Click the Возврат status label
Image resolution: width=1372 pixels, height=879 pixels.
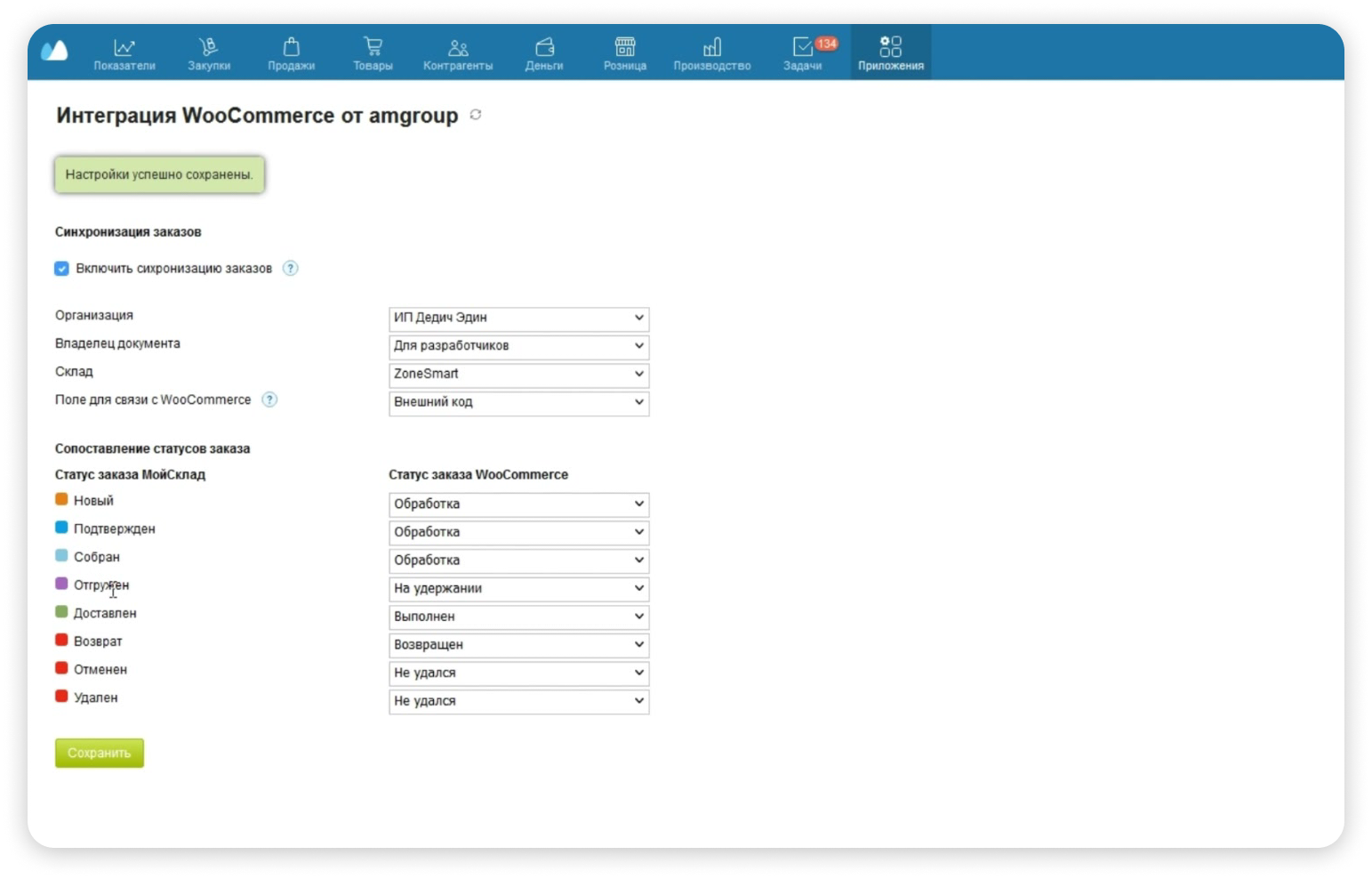[98, 641]
